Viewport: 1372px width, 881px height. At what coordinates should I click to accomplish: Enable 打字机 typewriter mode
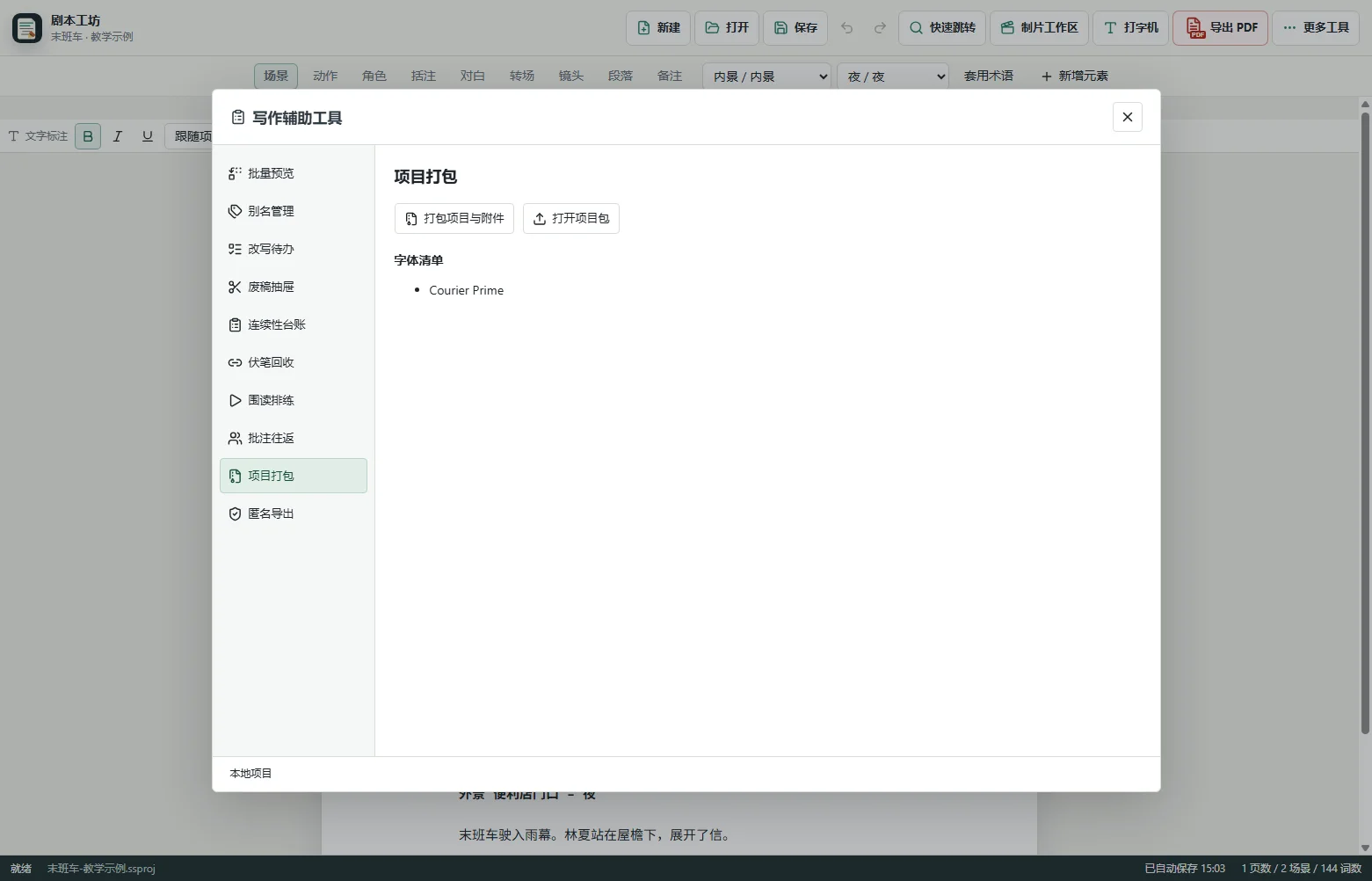click(1131, 28)
